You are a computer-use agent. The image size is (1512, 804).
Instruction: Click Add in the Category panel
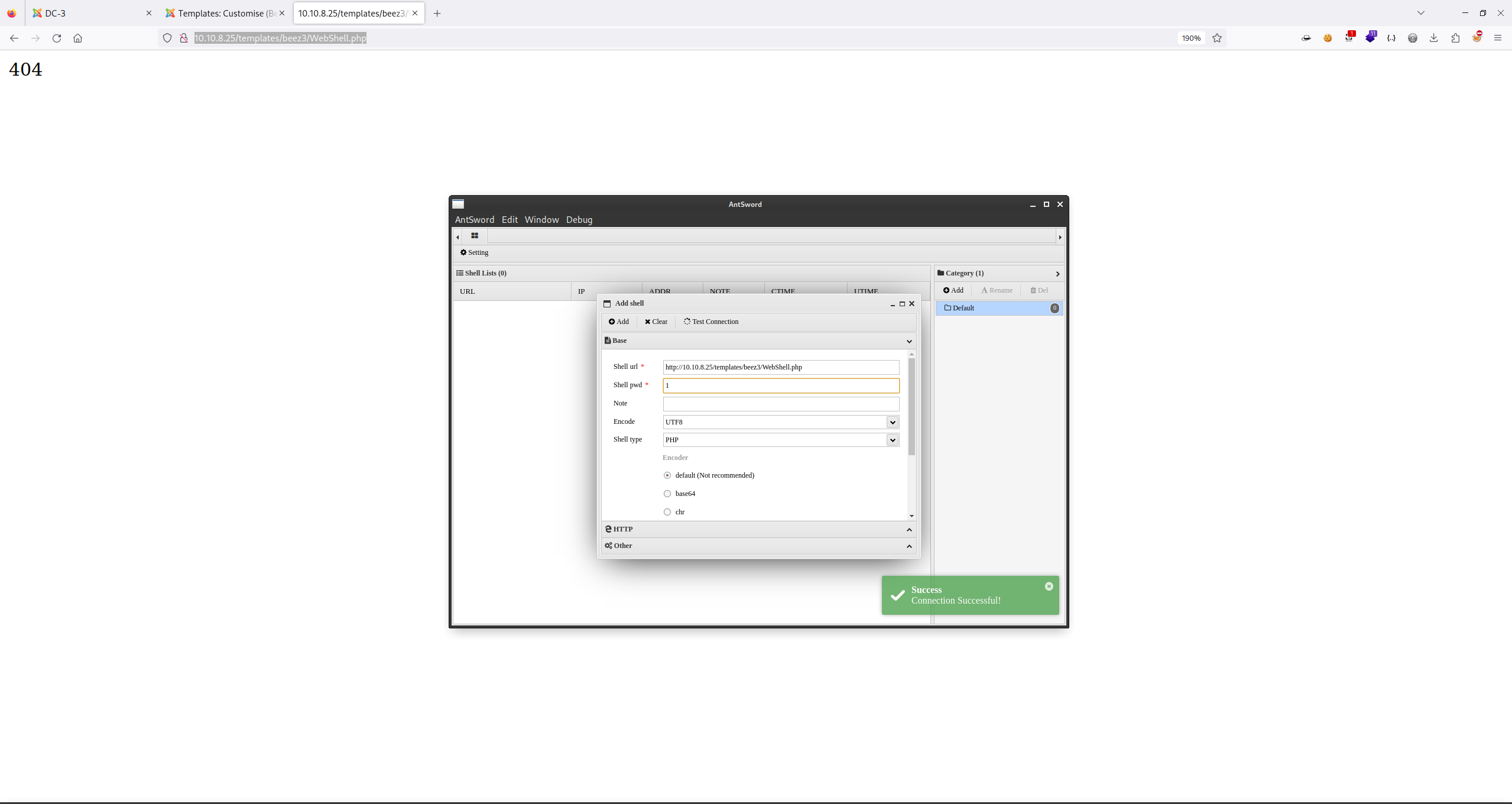[x=953, y=290]
